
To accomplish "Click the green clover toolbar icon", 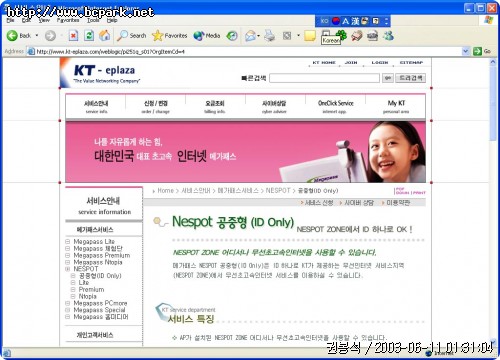I will 341,35.
